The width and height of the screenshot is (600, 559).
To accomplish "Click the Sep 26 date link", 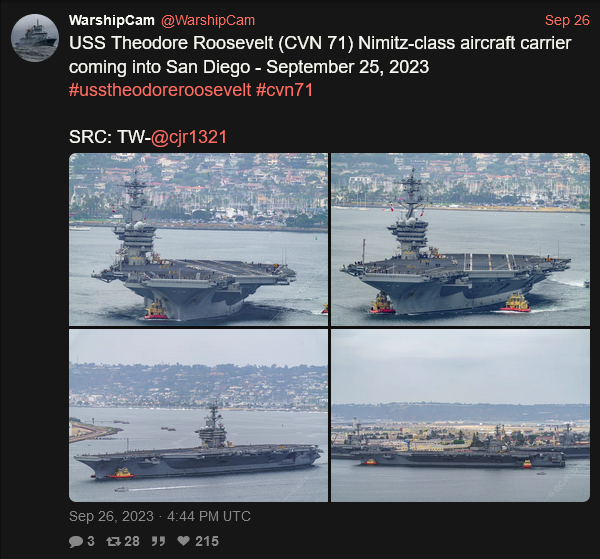I will coord(567,20).
